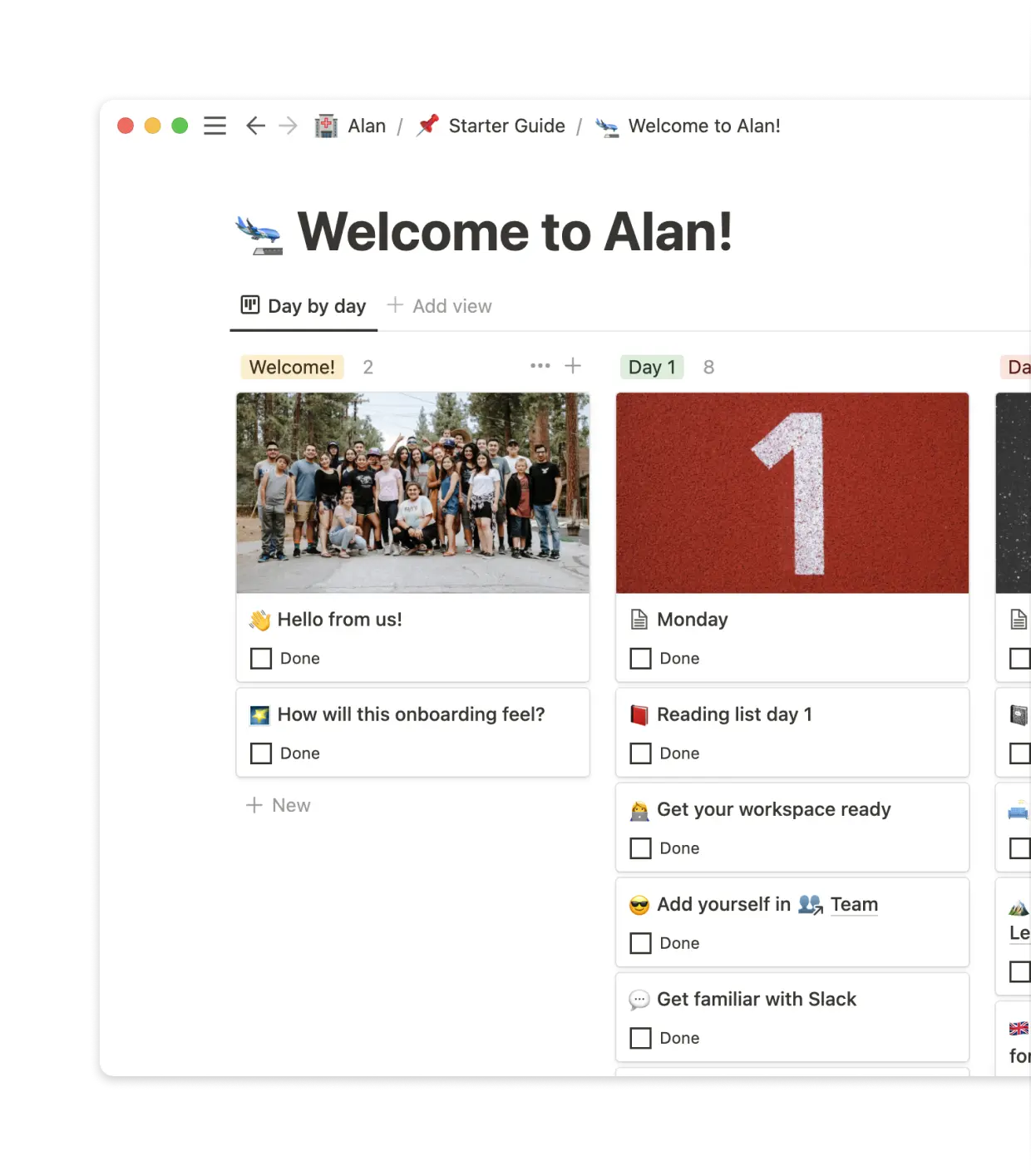Screen dimensions: 1031x1176
Task: Click the red book Reading list icon
Action: pos(639,714)
